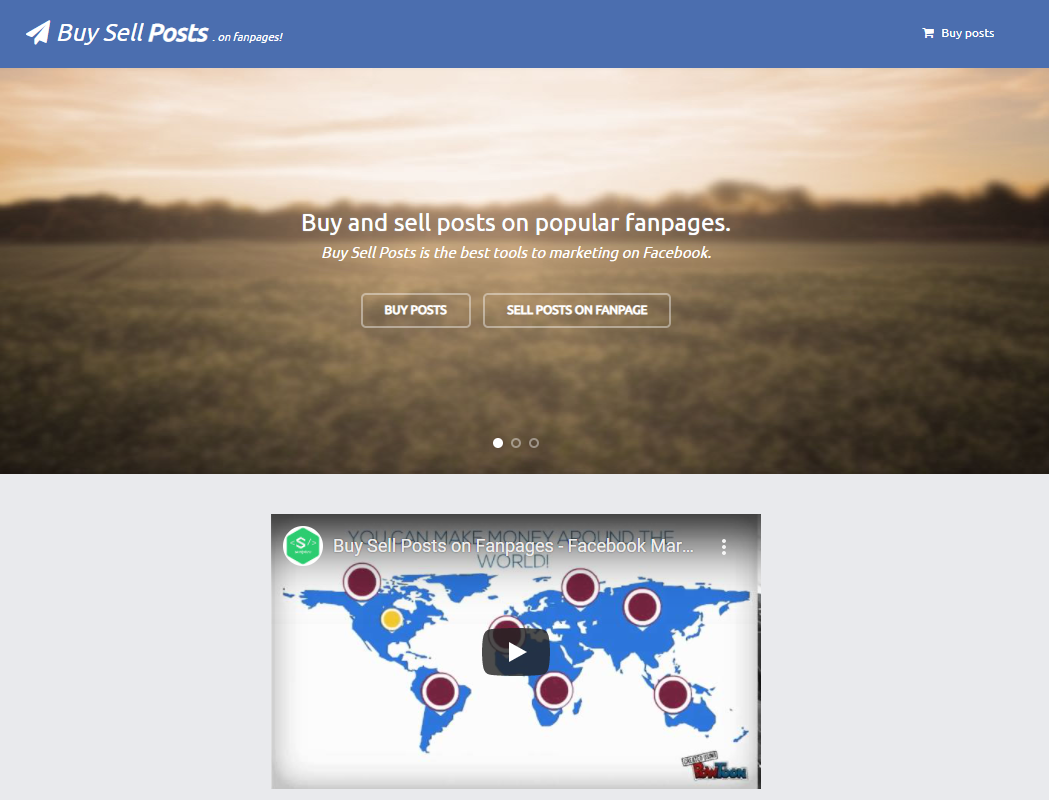
Task: Switch to the second carousel slide dot
Action: coord(516,443)
